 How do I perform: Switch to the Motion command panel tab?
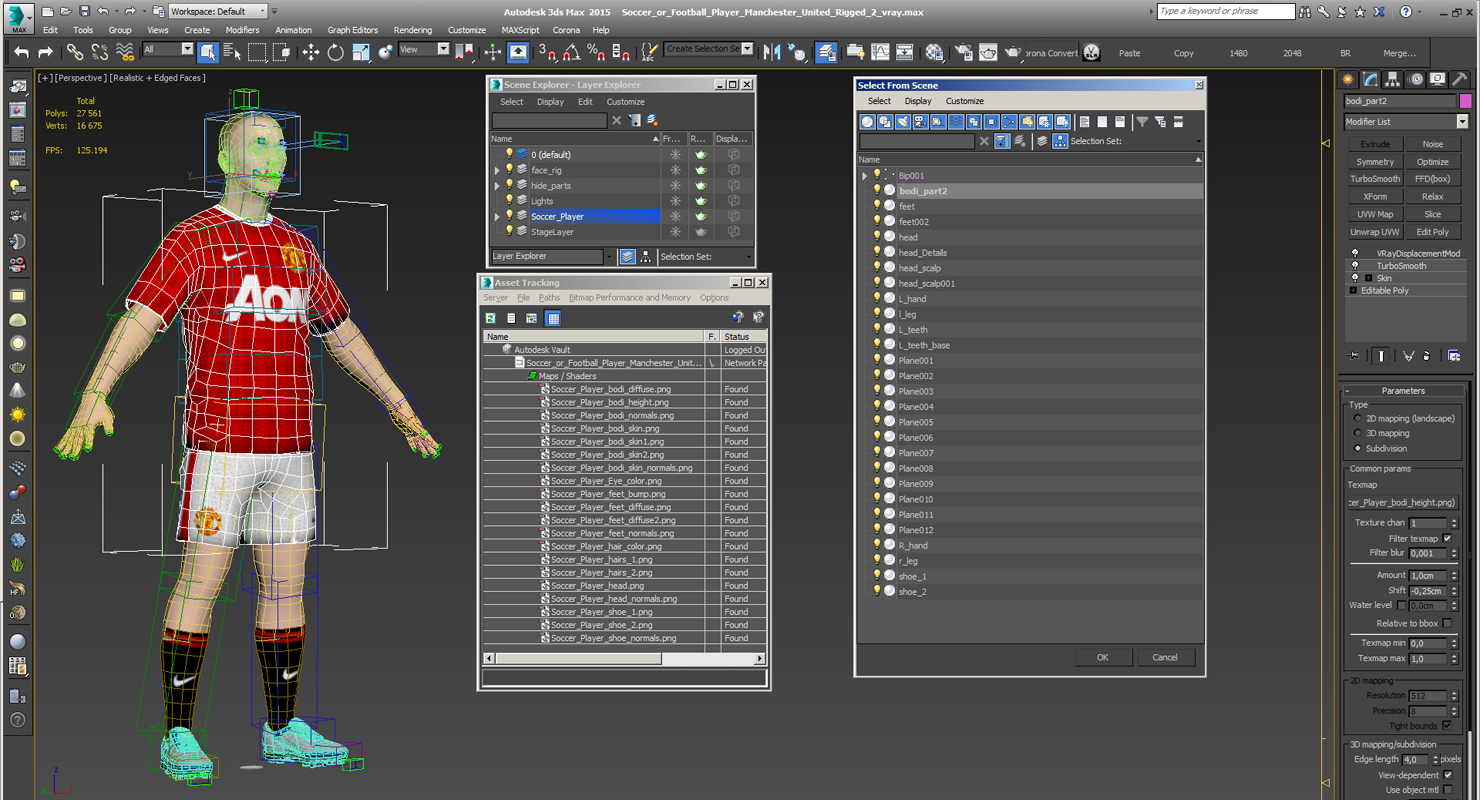[1416, 79]
